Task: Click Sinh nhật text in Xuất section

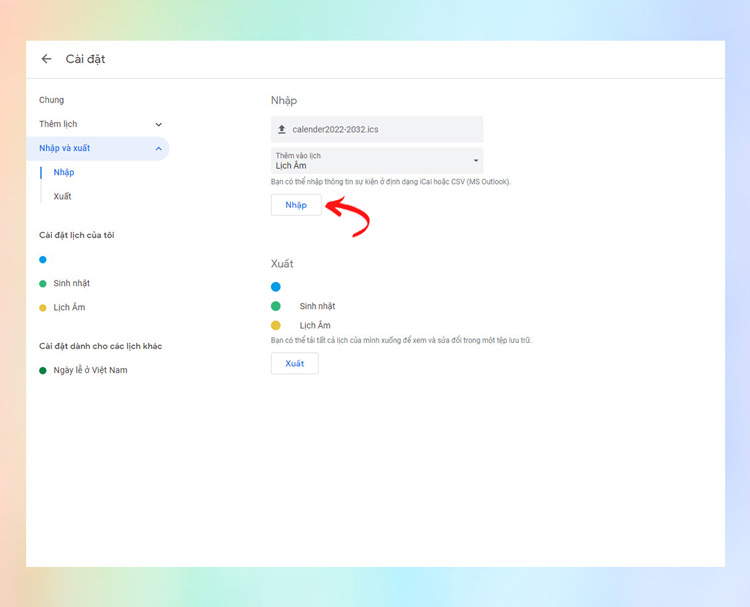Action: (317, 306)
